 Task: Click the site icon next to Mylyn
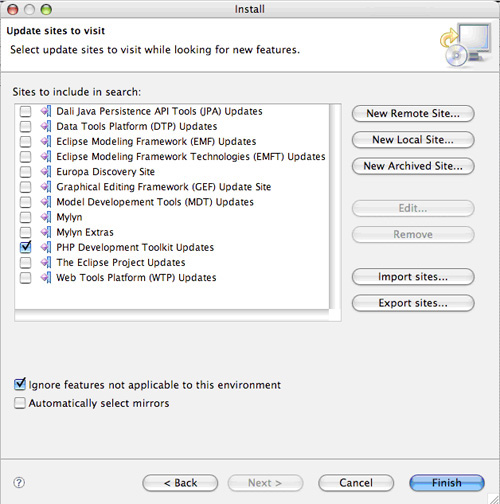[46, 217]
